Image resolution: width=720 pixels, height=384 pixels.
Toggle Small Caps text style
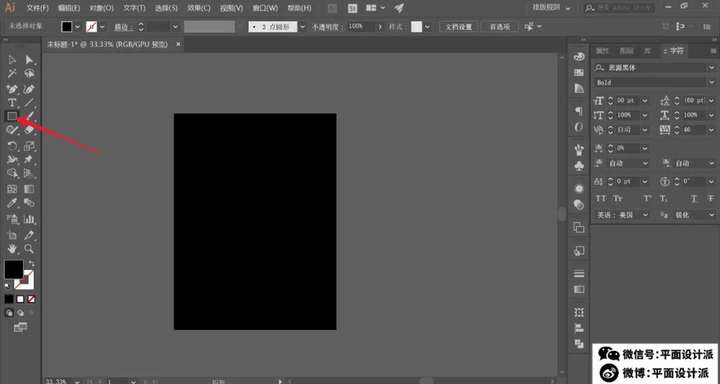[x=618, y=198]
